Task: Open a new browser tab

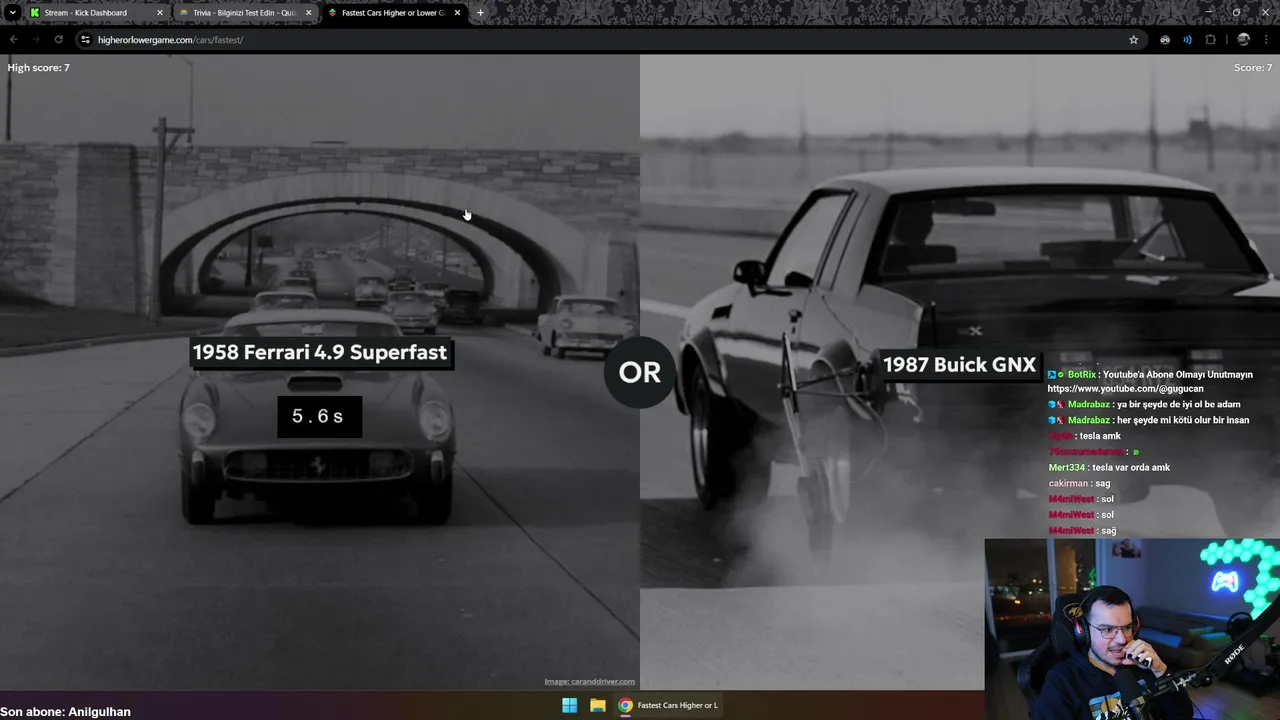Action: 480,13
